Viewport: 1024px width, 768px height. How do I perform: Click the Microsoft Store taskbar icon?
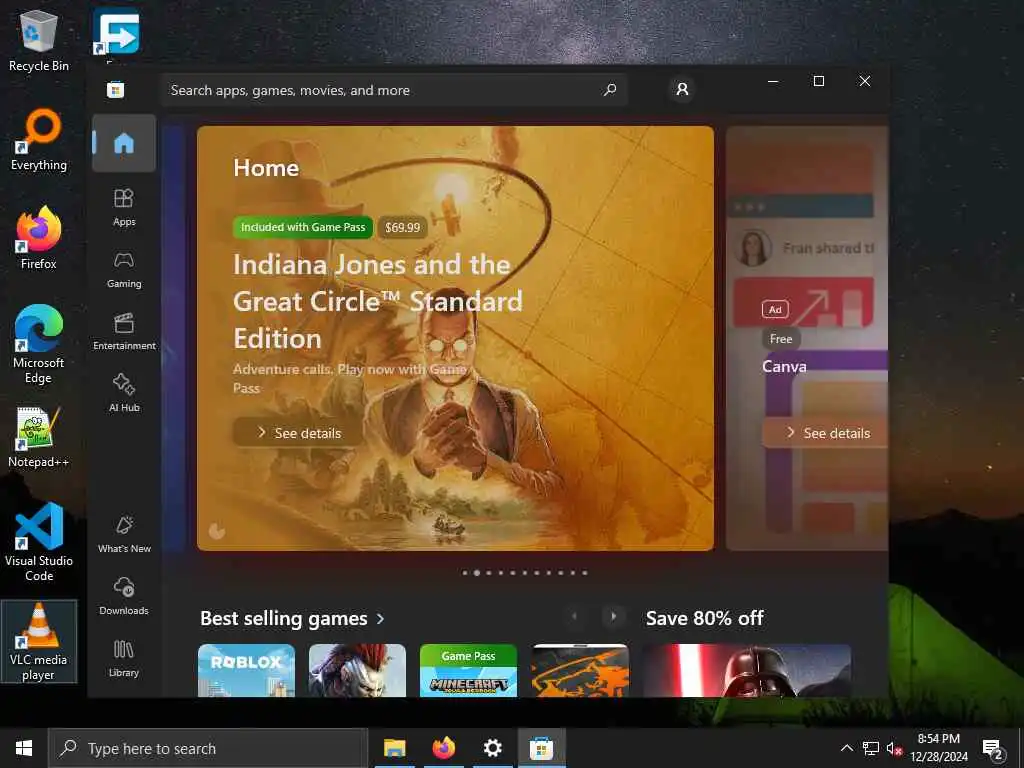click(541, 748)
